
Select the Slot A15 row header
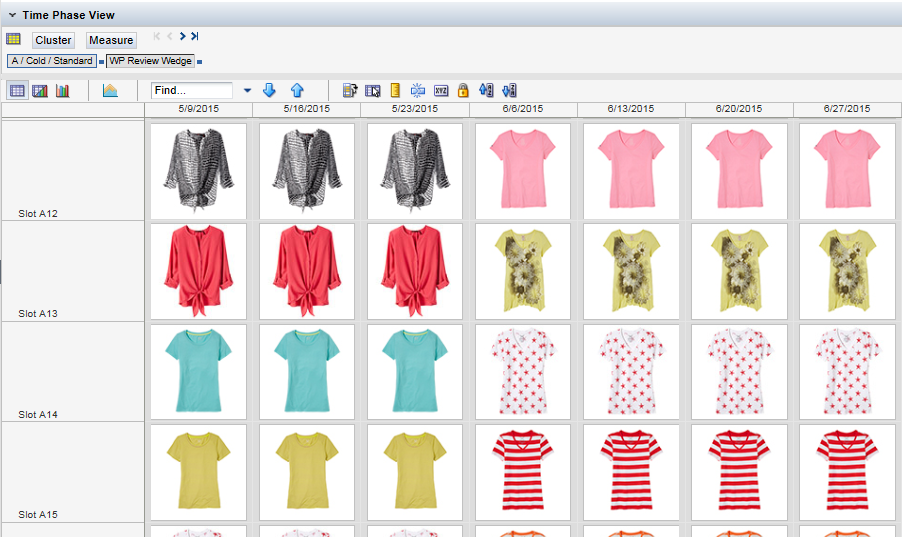pyautogui.click(x=72, y=472)
